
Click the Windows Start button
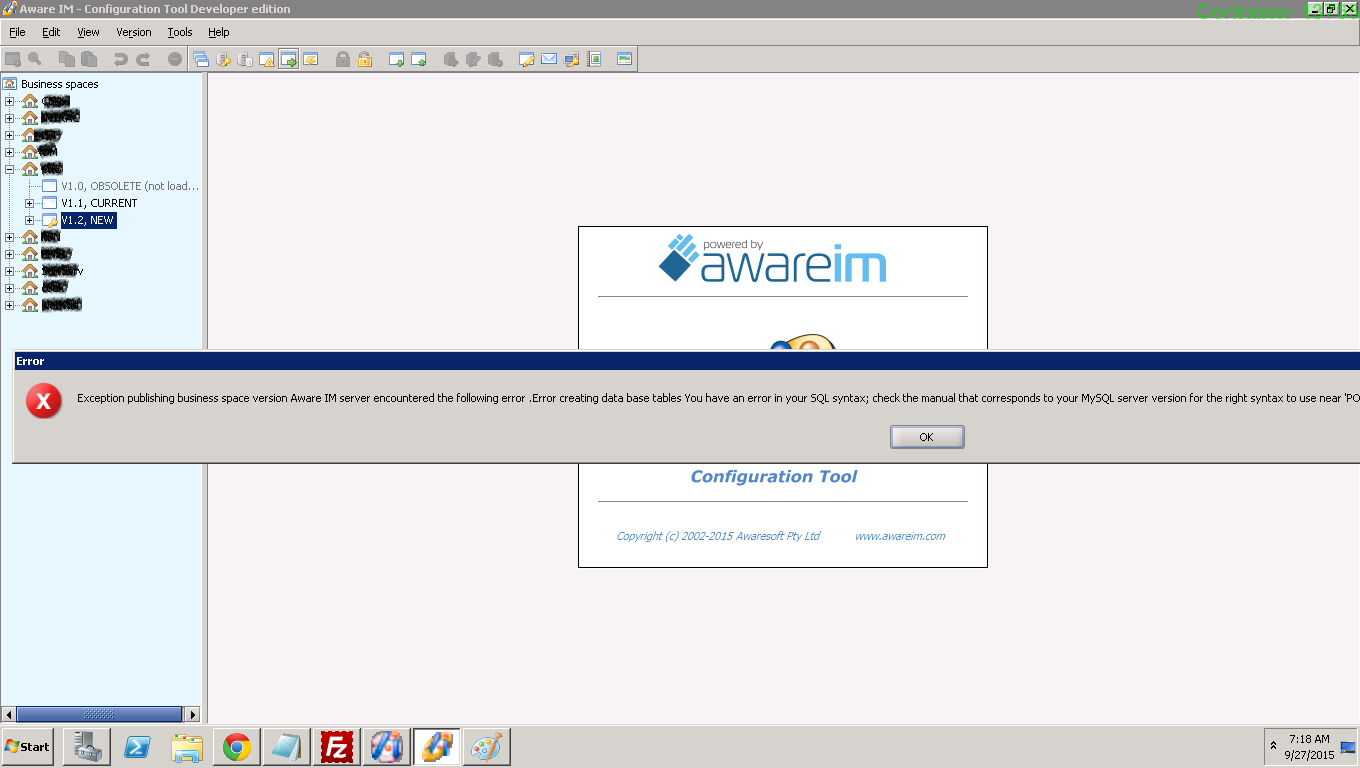[27, 746]
